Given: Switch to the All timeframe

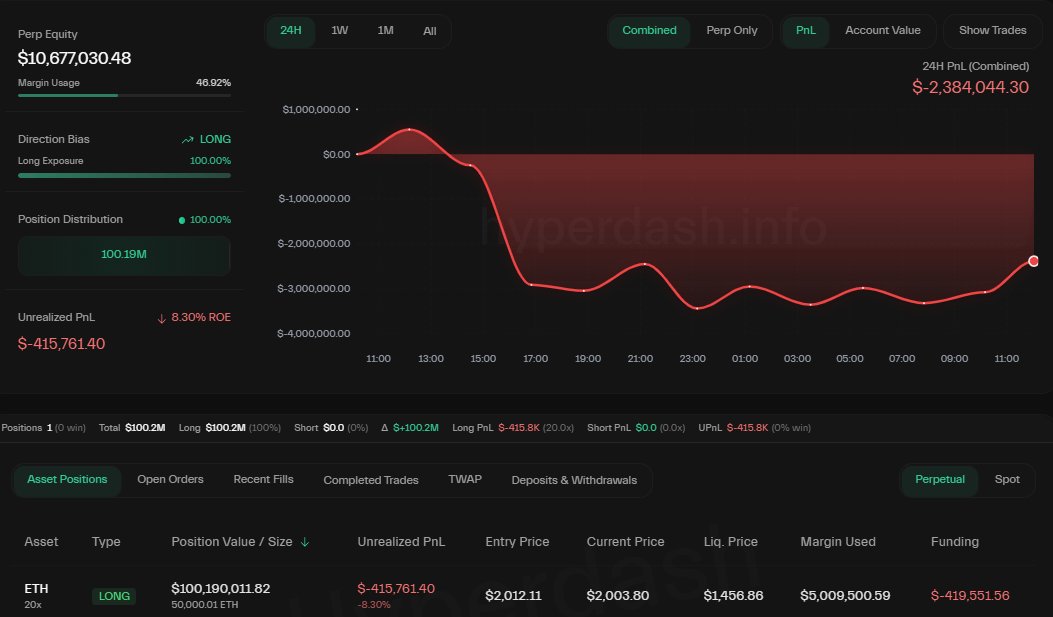Looking at the screenshot, I should pos(429,31).
